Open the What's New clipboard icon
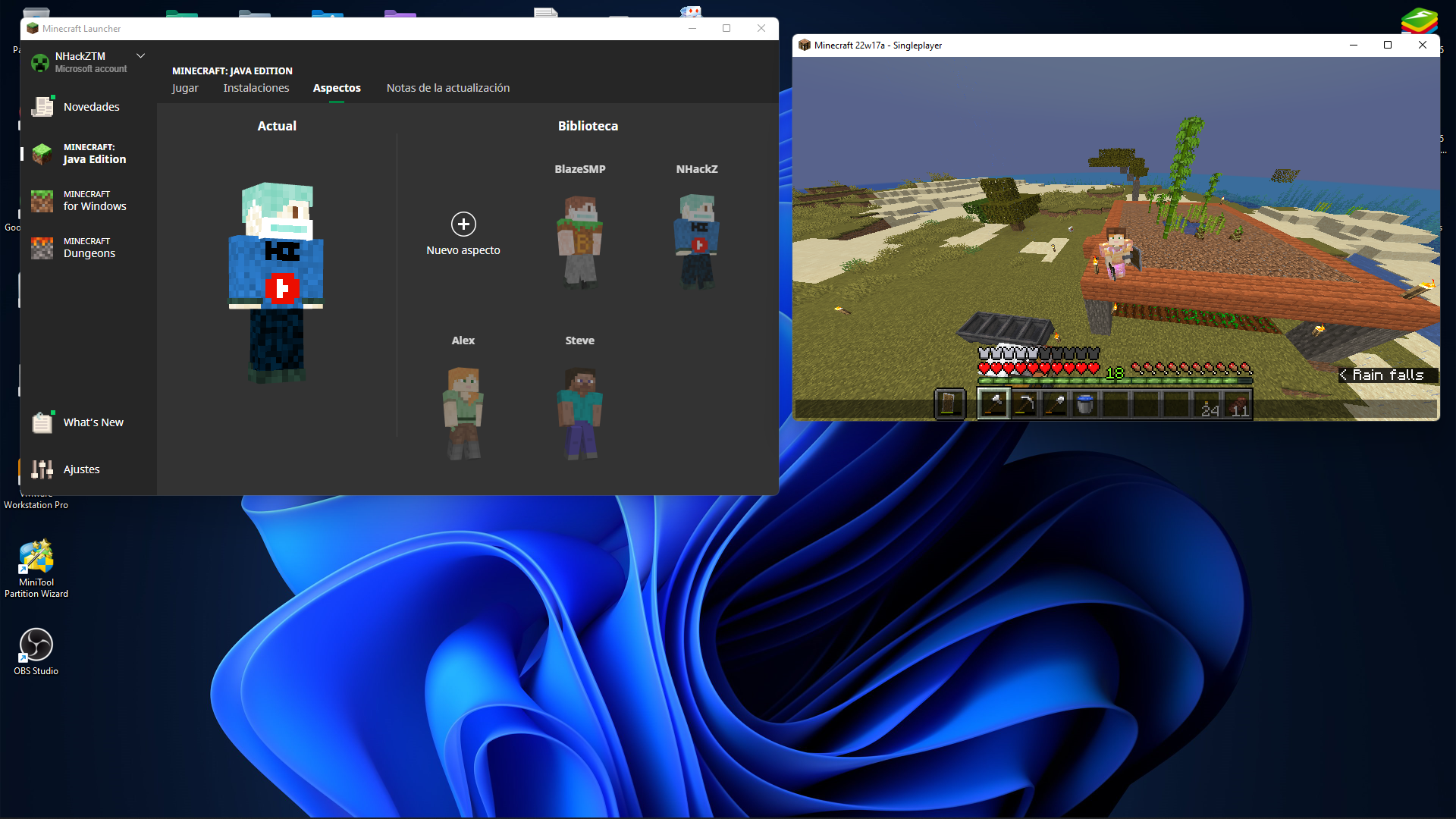The image size is (1456, 819). pos(42,422)
